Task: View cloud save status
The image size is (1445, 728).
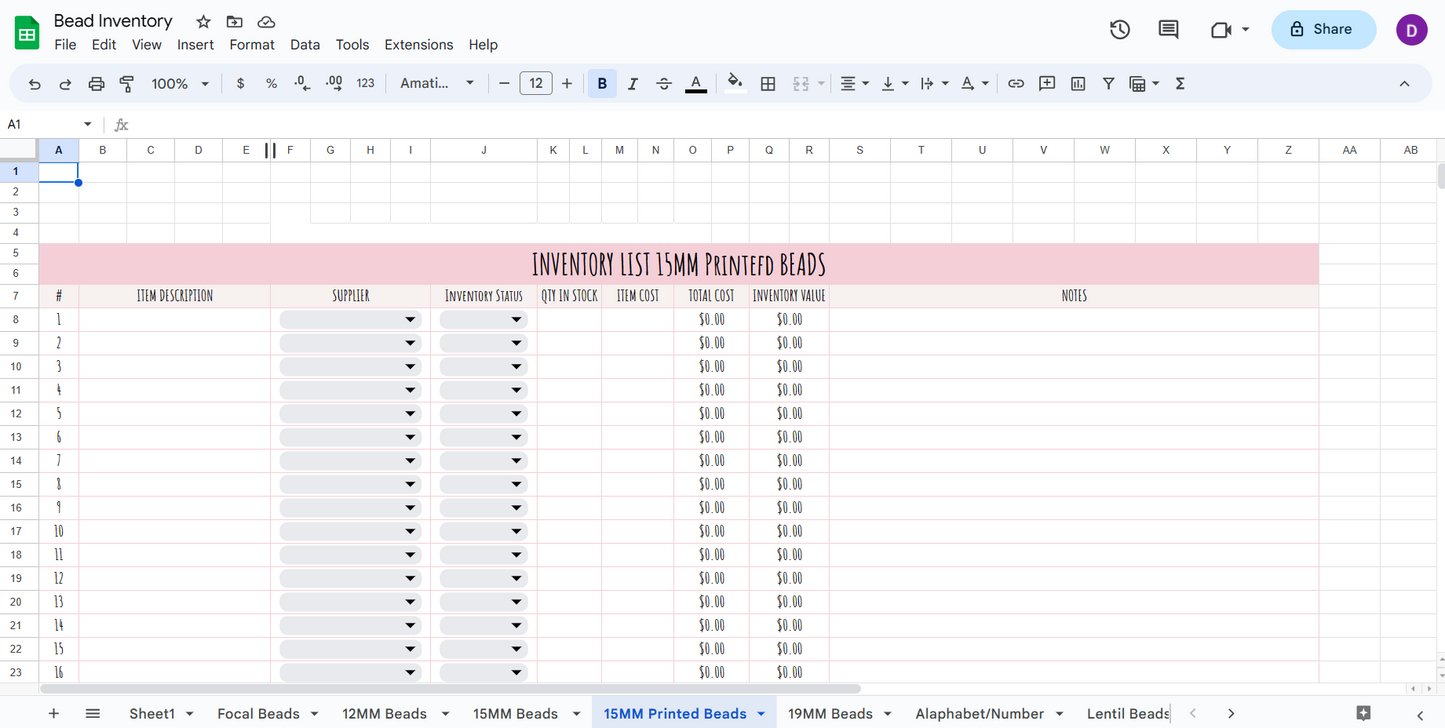Action: point(266,21)
